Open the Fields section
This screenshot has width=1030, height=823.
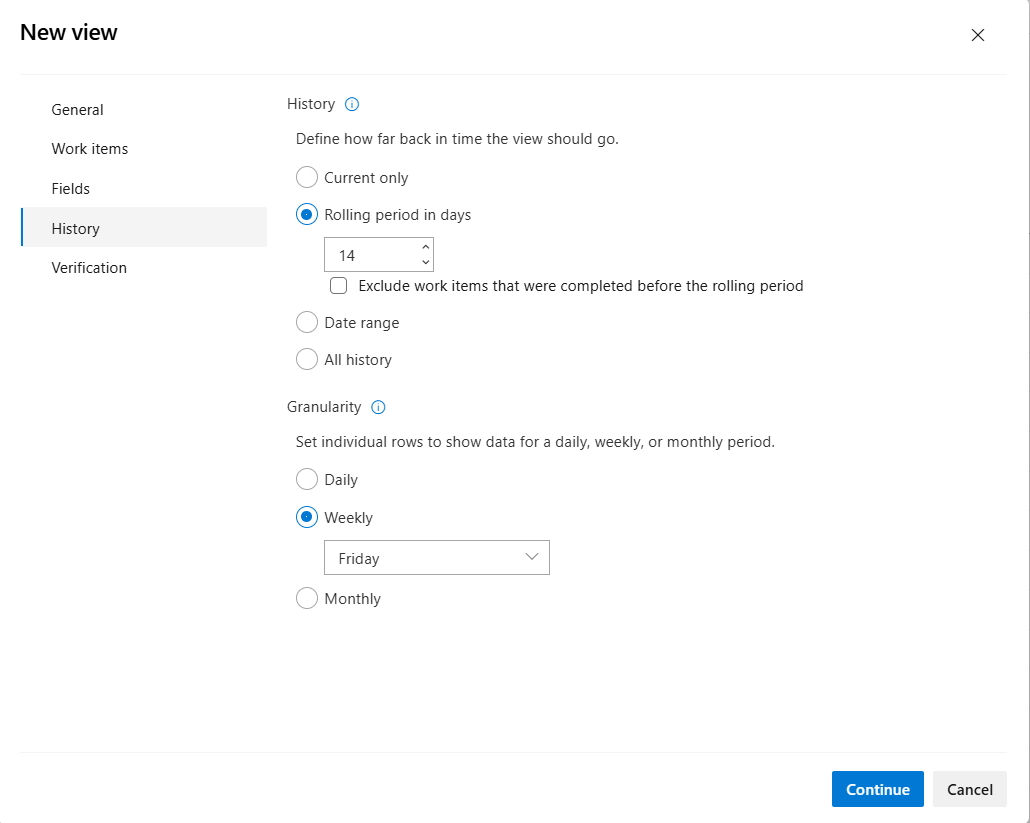click(71, 188)
